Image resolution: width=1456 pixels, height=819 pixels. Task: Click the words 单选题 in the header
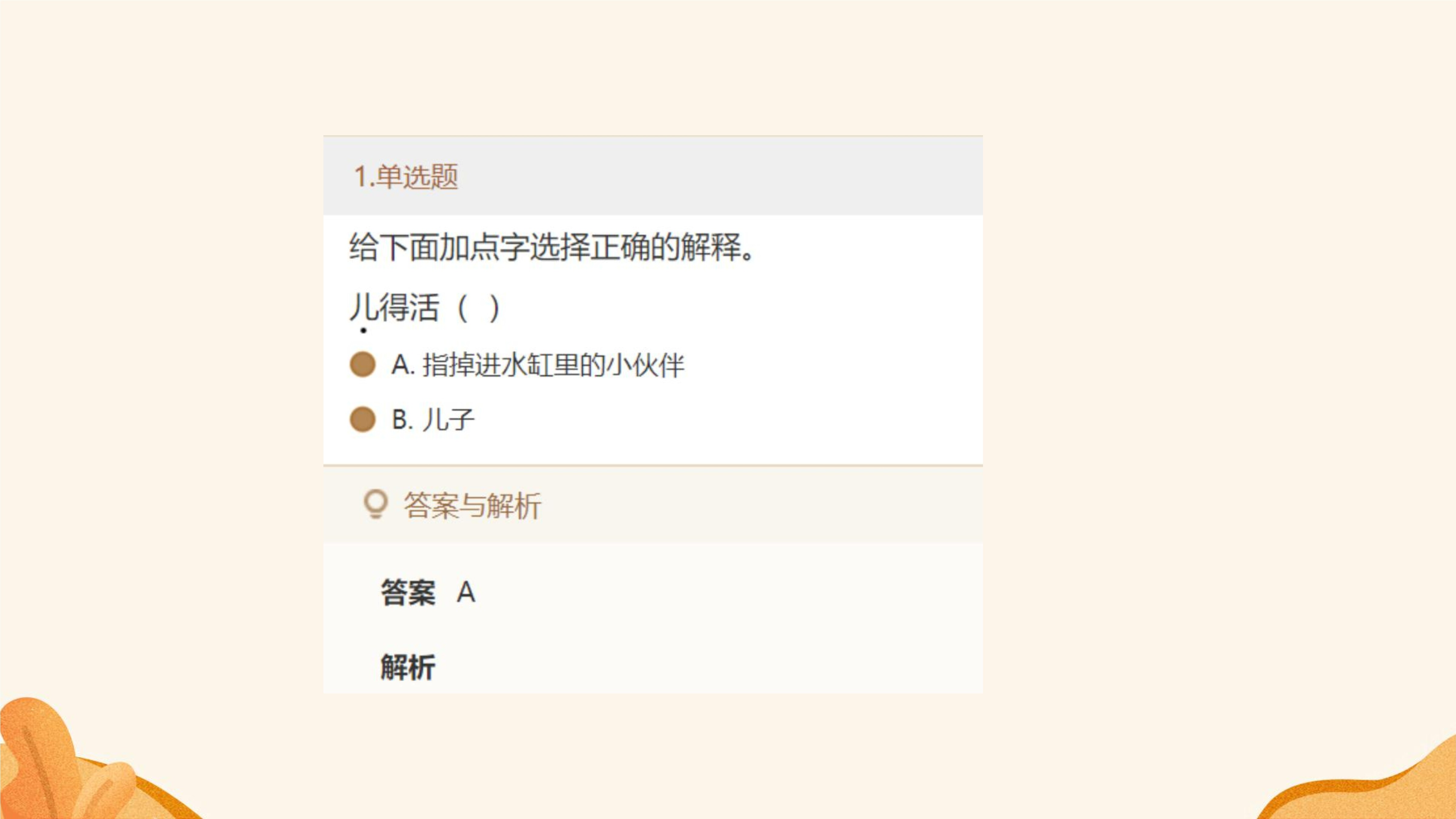coord(417,176)
